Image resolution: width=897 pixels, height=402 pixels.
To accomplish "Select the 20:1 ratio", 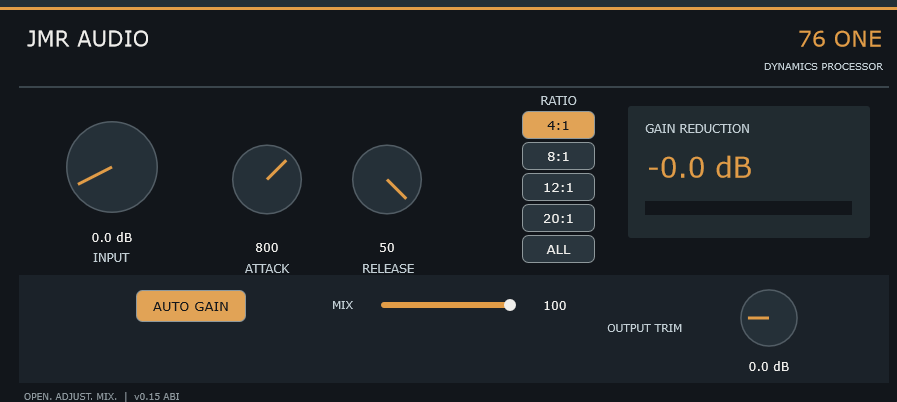I will click(558, 218).
